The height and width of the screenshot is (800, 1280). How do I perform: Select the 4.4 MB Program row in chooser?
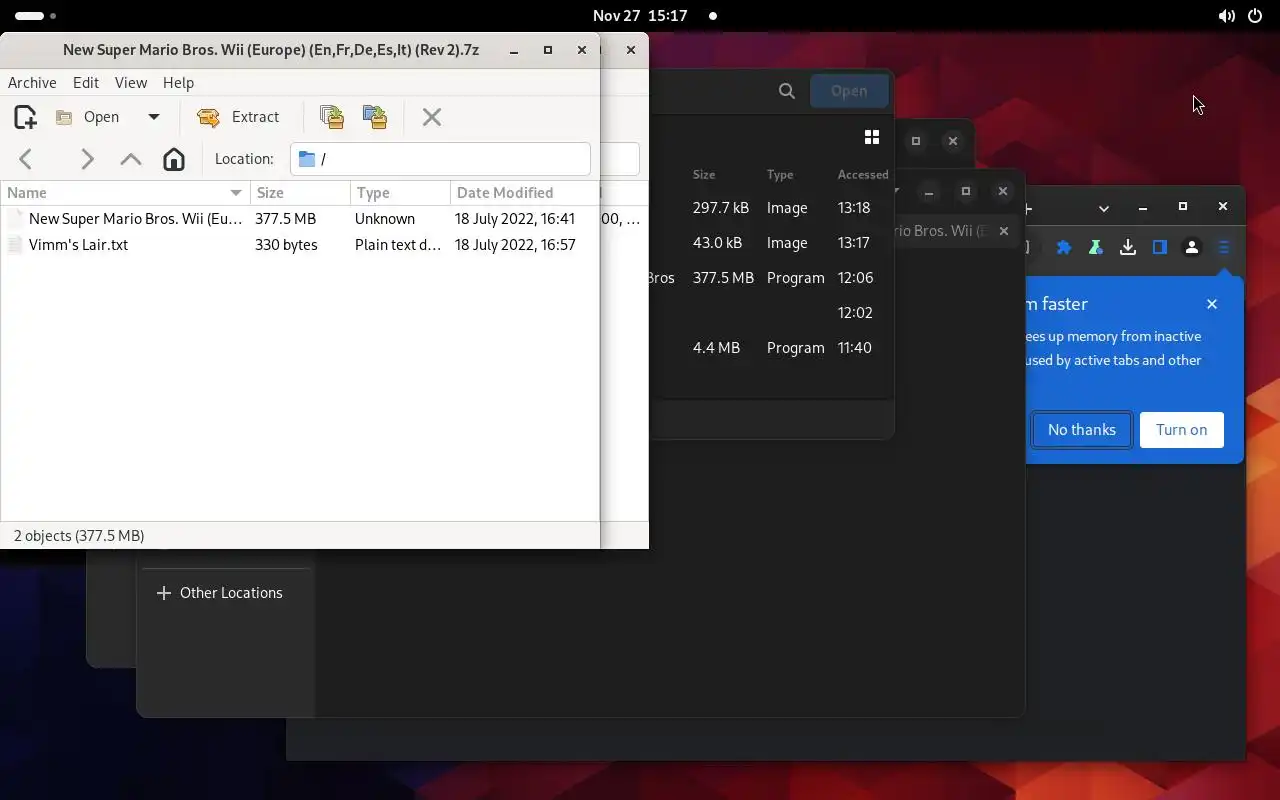pyautogui.click(x=770, y=348)
